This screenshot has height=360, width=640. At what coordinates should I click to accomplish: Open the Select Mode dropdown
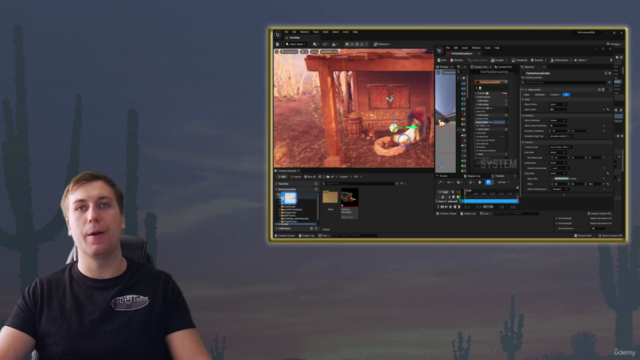point(296,44)
